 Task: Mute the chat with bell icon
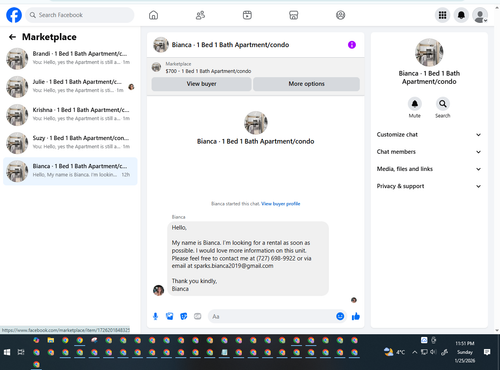pos(415,104)
